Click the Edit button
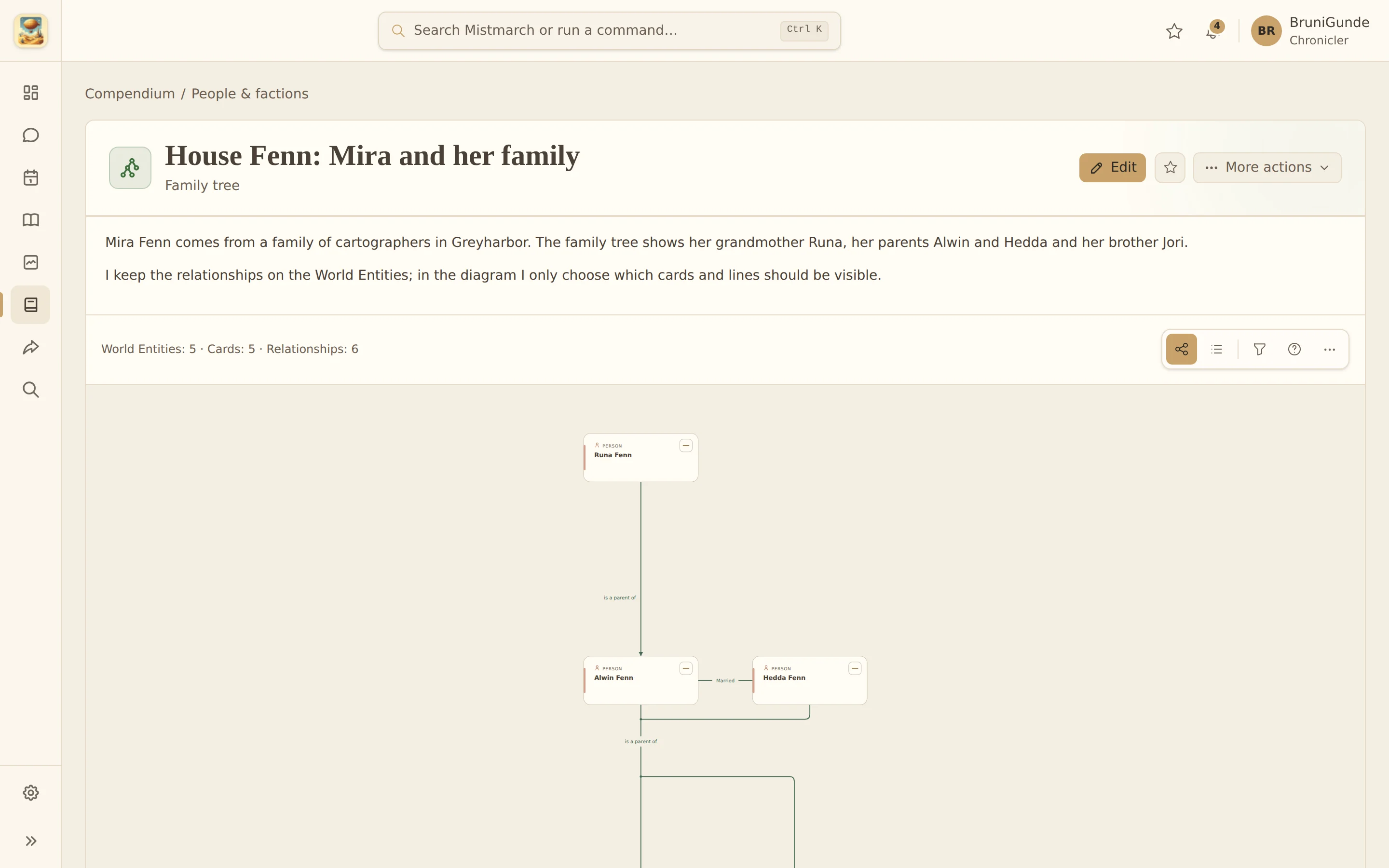The image size is (1389, 868). [x=1112, y=168]
